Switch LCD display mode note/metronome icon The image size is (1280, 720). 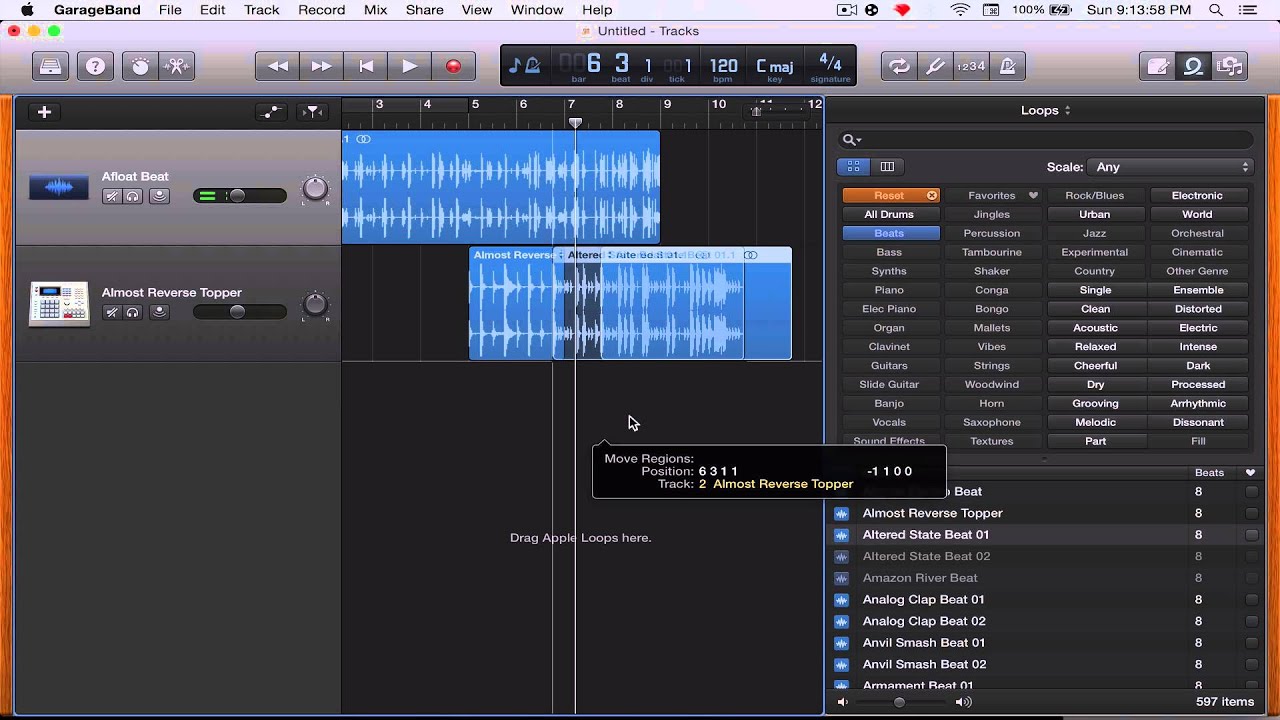(x=524, y=66)
